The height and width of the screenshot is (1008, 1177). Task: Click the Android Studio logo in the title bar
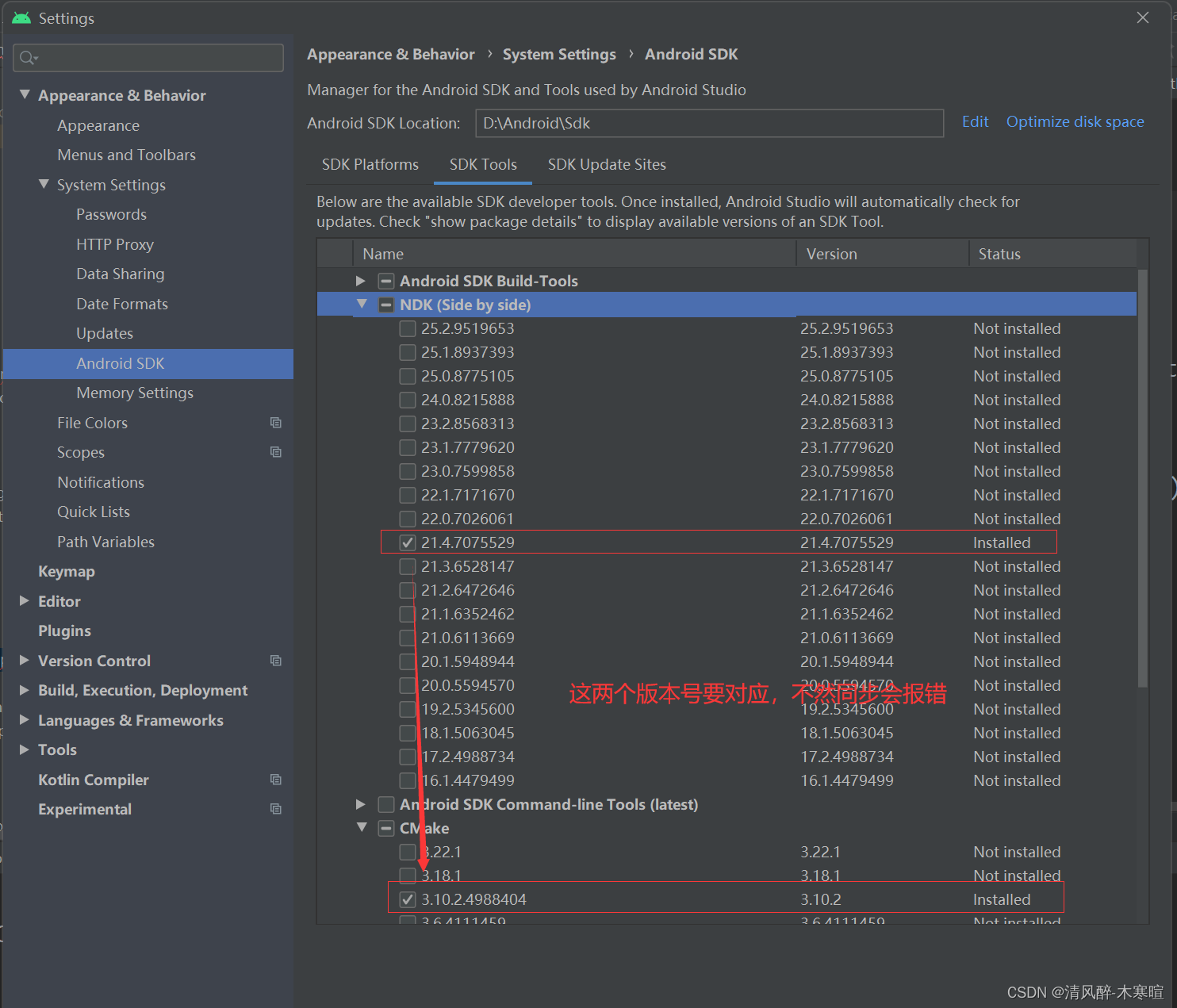(x=21, y=17)
